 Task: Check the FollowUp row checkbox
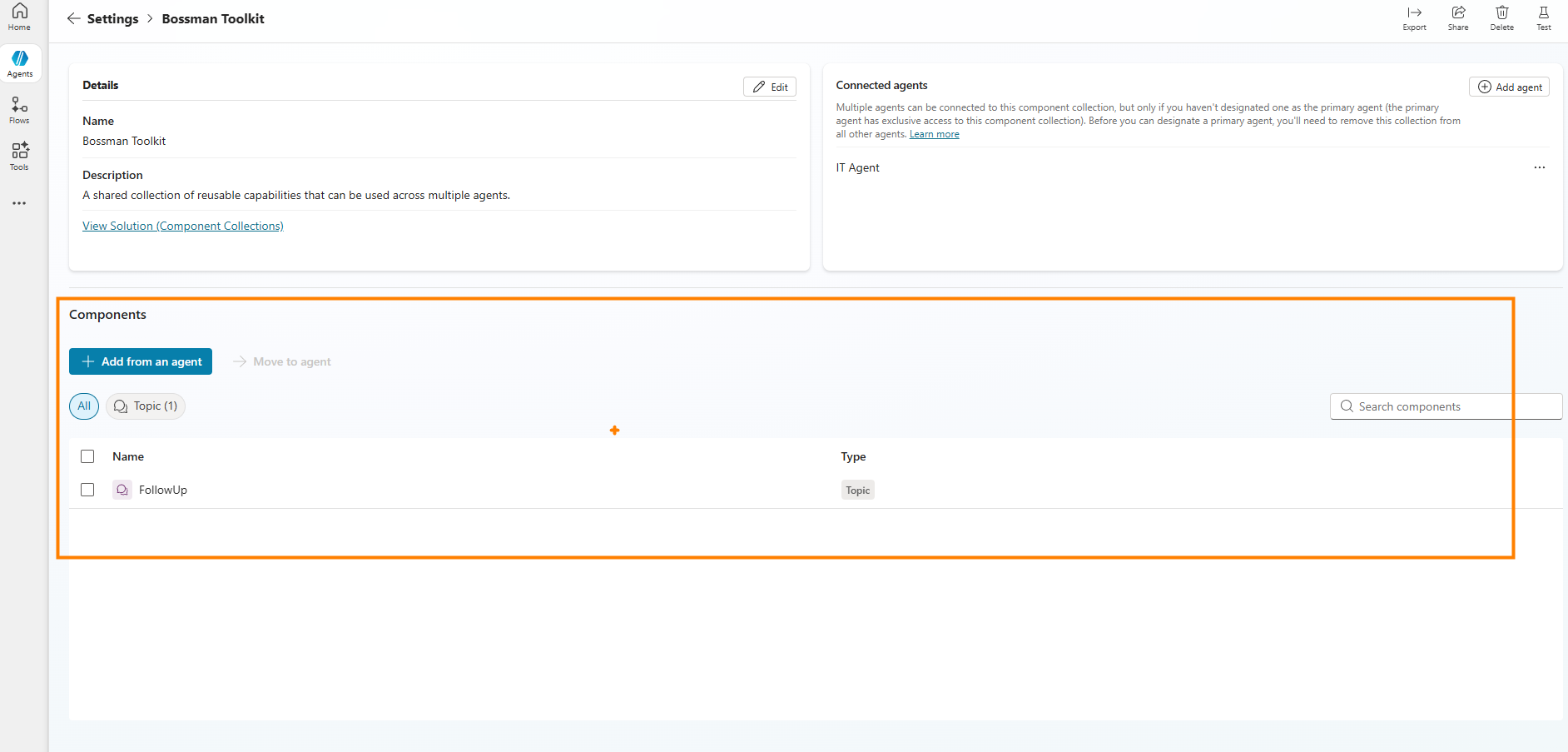pos(87,490)
